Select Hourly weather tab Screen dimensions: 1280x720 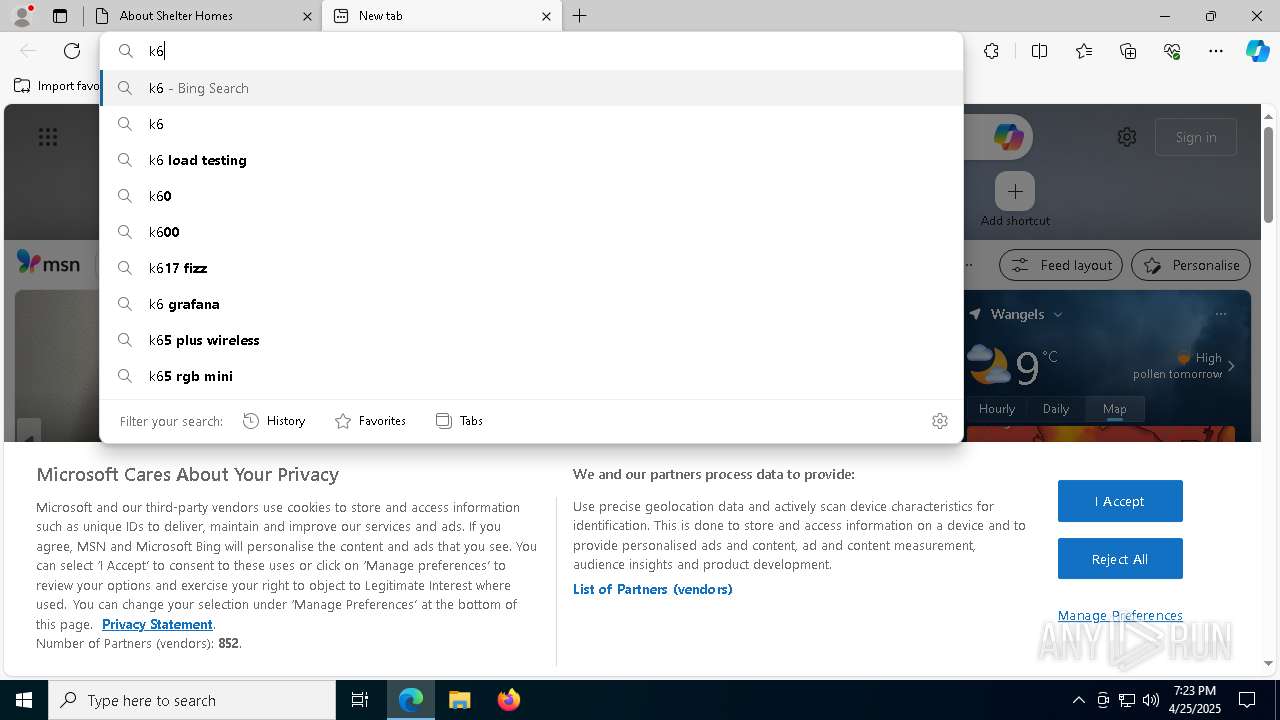point(997,409)
